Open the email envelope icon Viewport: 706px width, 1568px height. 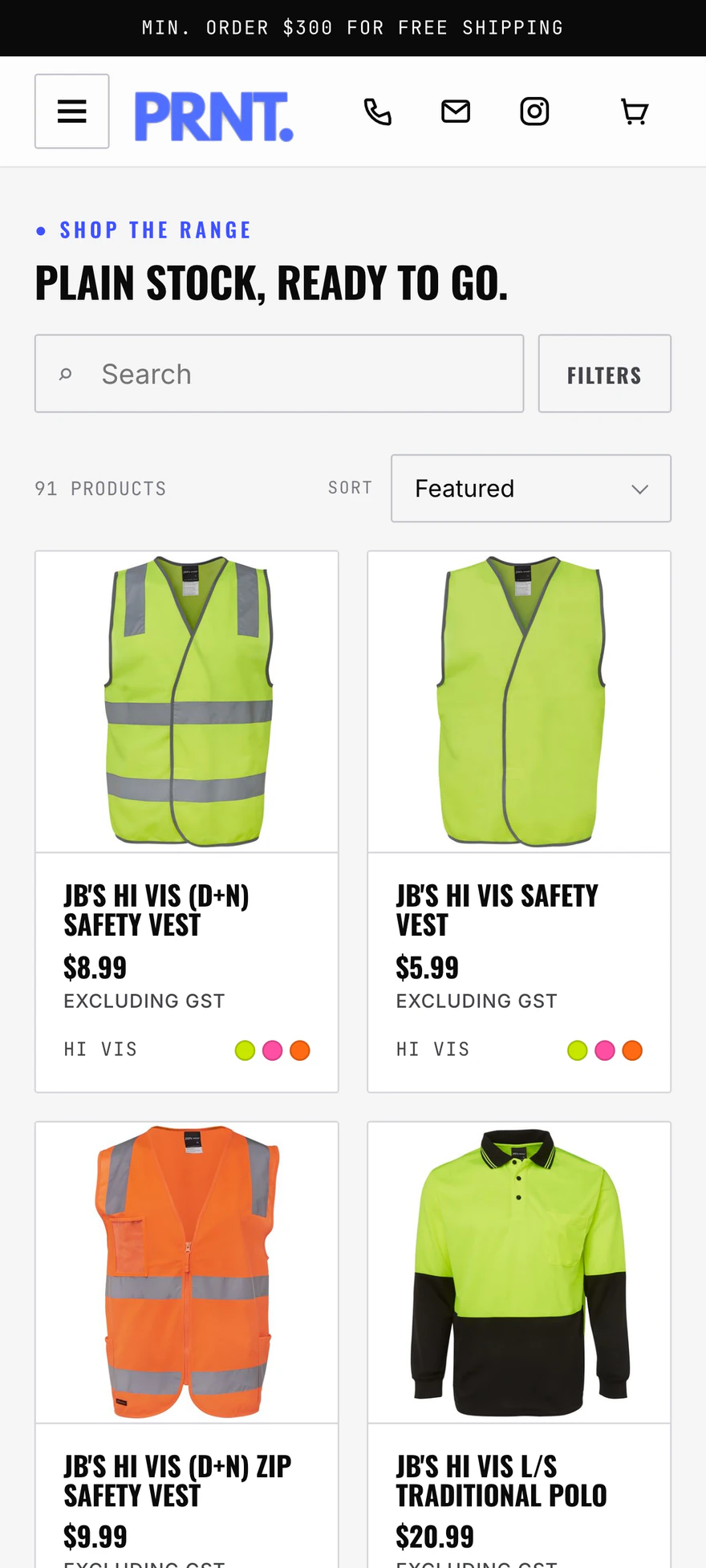click(x=456, y=112)
